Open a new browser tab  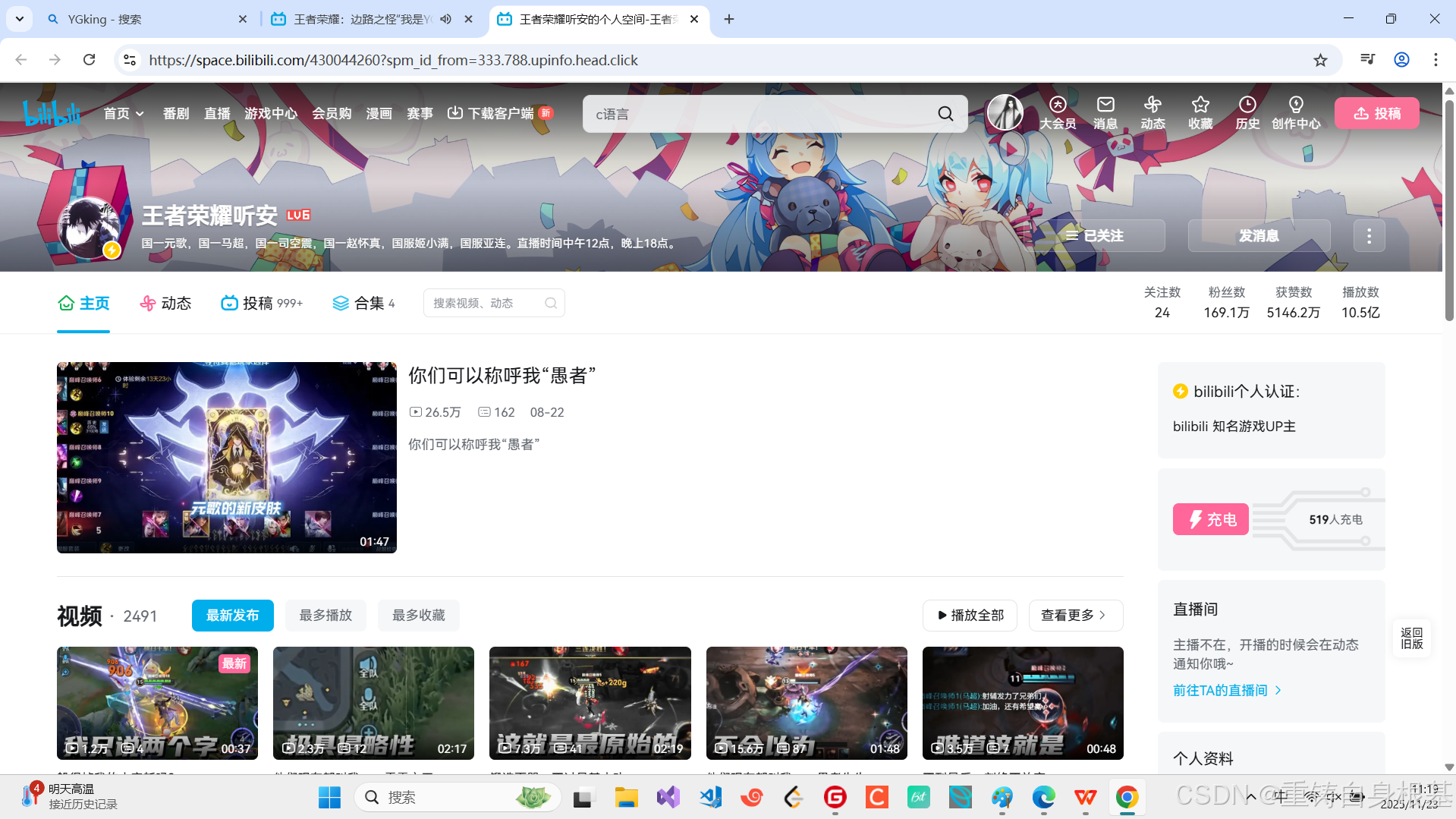[728, 19]
